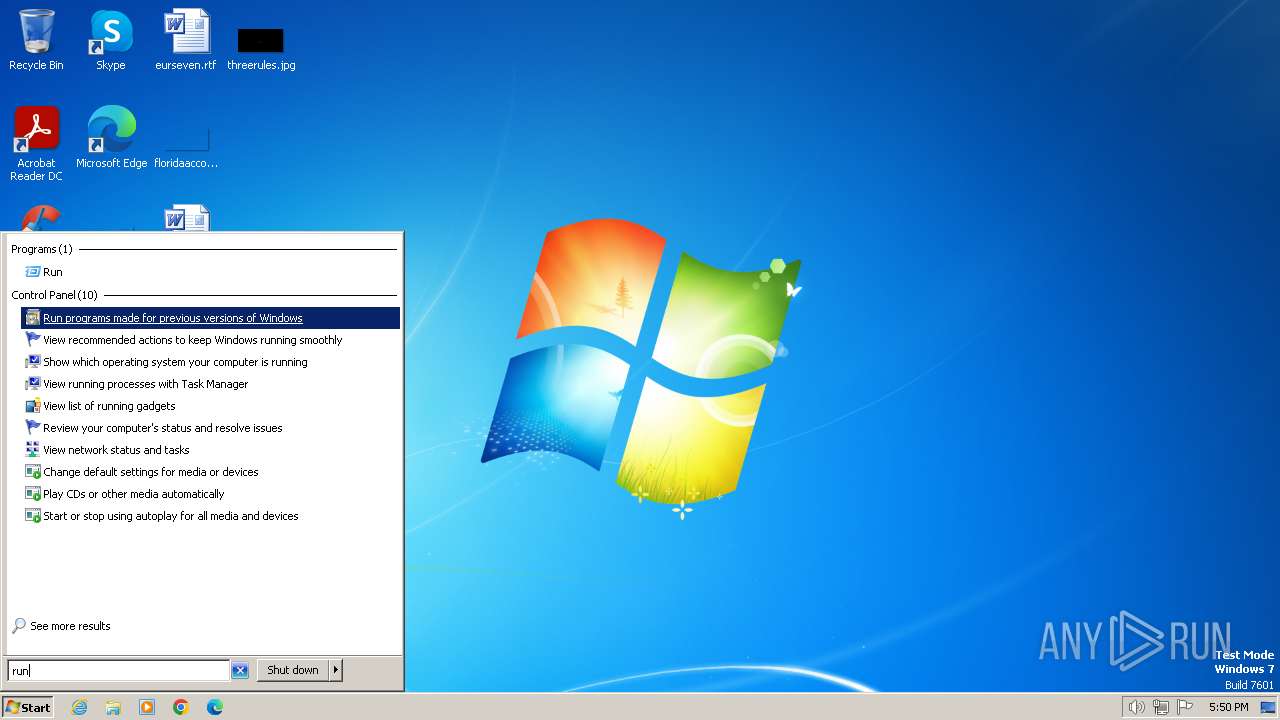Open Run programs made for previous versions
This screenshot has width=1280, height=720.
click(x=211, y=318)
